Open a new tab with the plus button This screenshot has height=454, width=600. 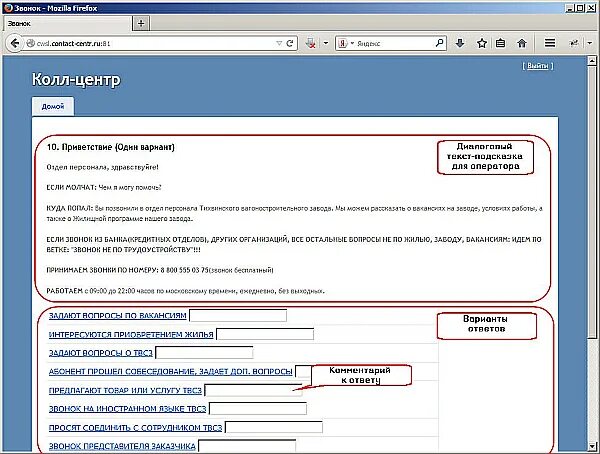(141, 23)
